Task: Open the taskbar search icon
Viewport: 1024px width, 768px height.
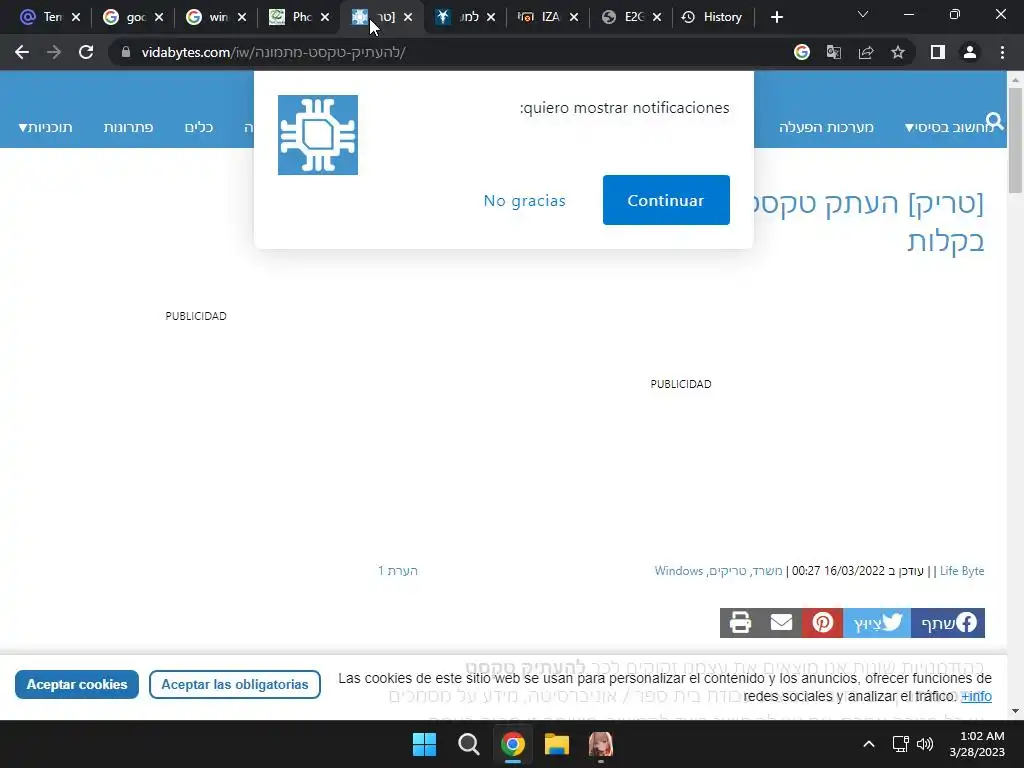Action: point(468,744)
